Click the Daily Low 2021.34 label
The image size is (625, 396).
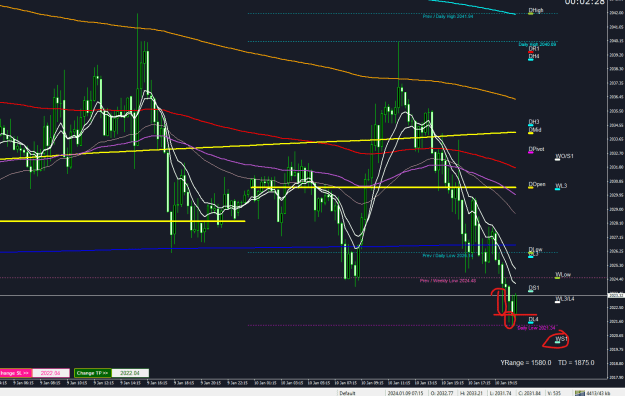click(x=536, y=328)
